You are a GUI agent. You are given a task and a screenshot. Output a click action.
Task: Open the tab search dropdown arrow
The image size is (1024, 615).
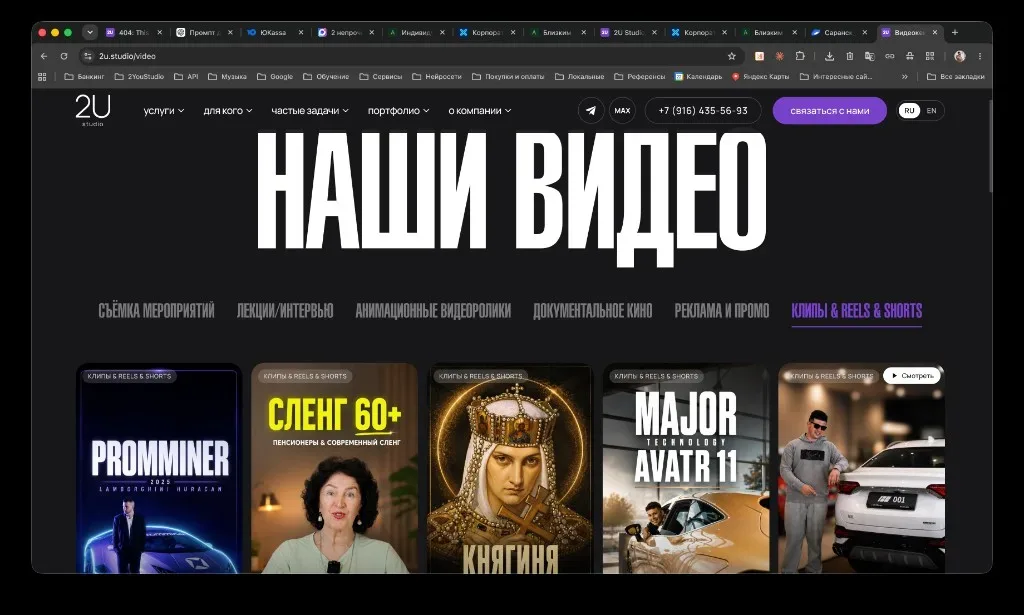point(90,32)
